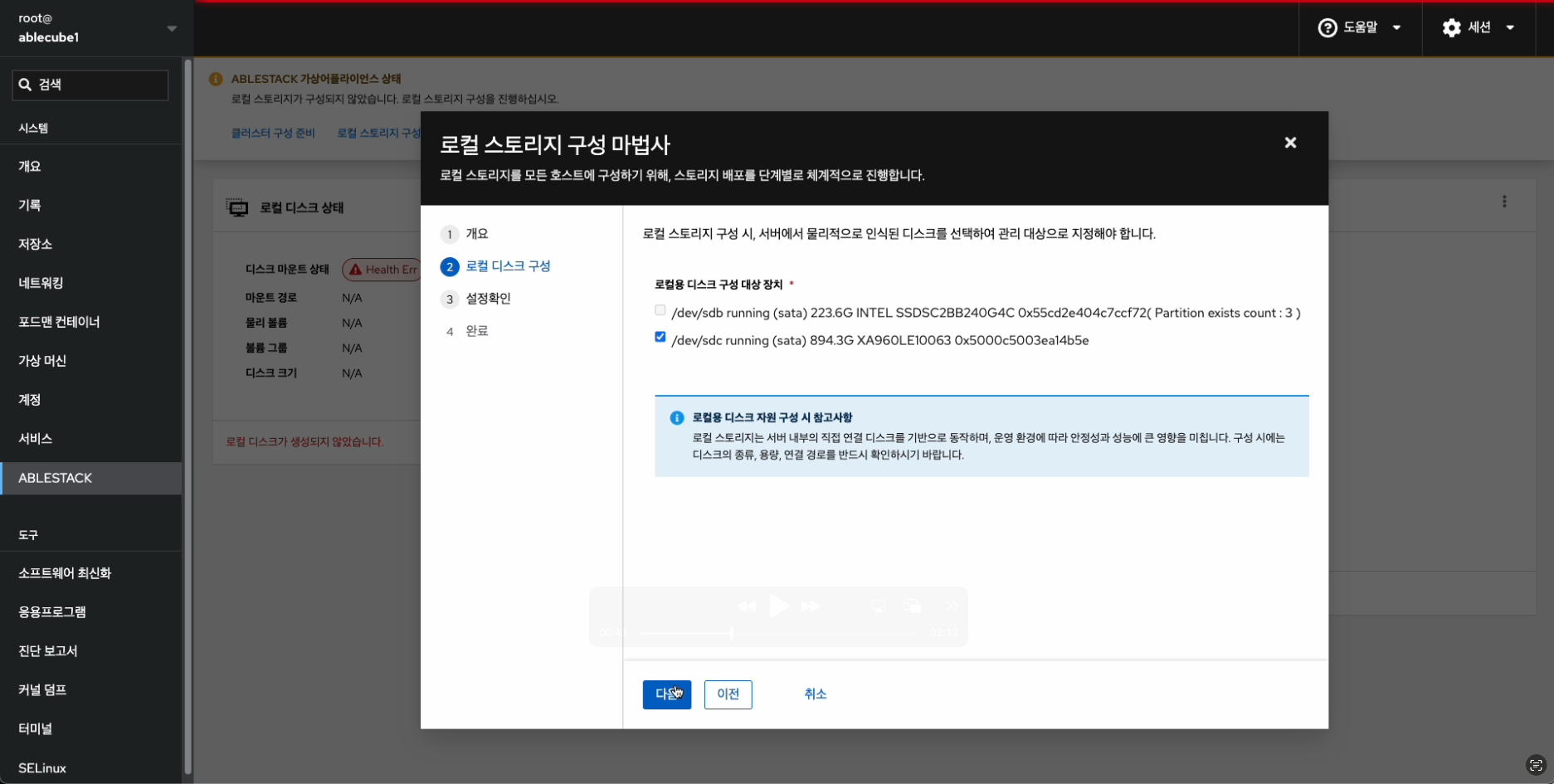Go to the 설정확인 wizard step
The width and height of the screenshot is (1554, 784).
pyautogui.click(x=488, y=299)
